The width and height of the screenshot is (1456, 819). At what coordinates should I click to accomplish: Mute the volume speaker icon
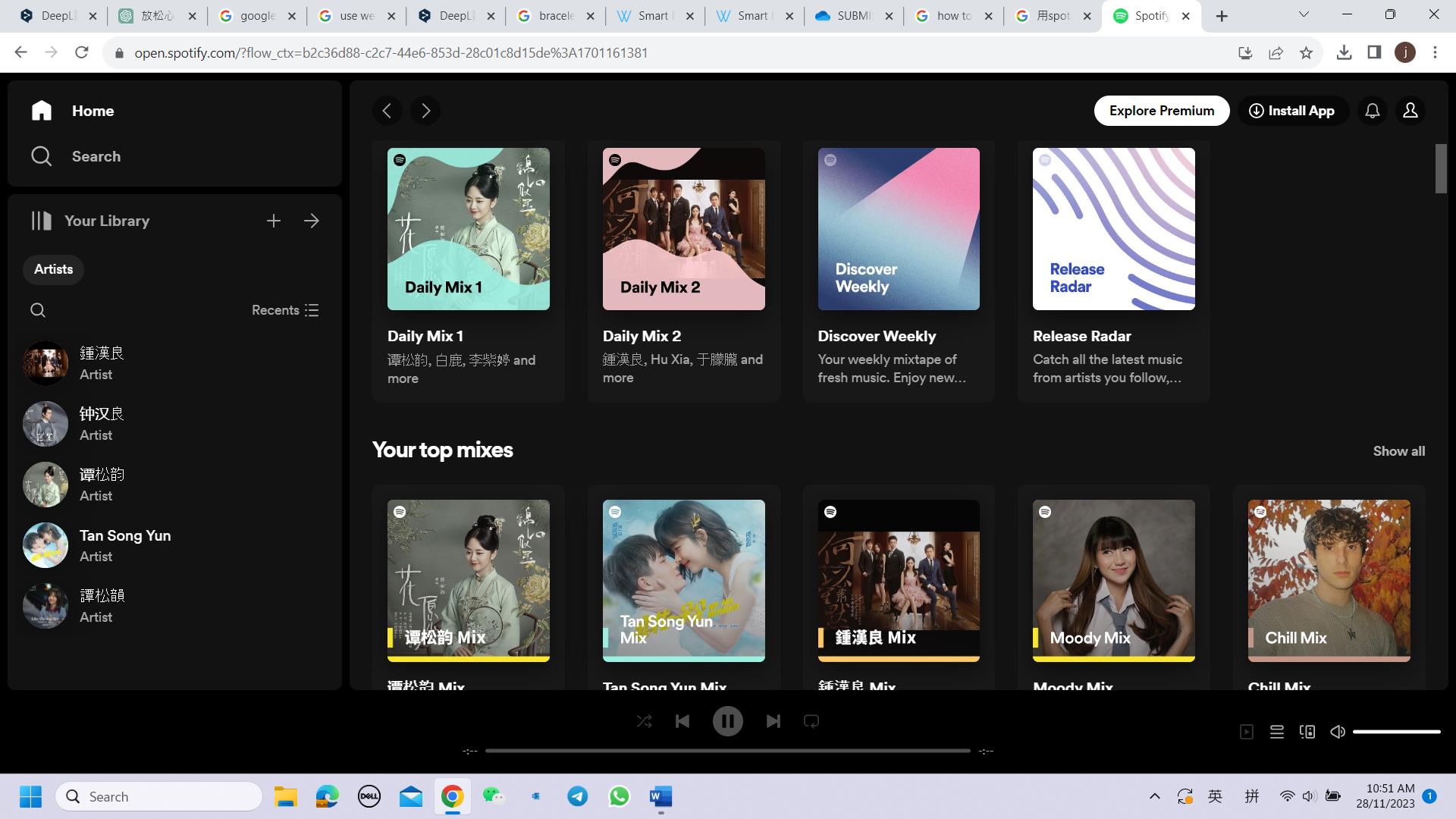coord(1338,732)
